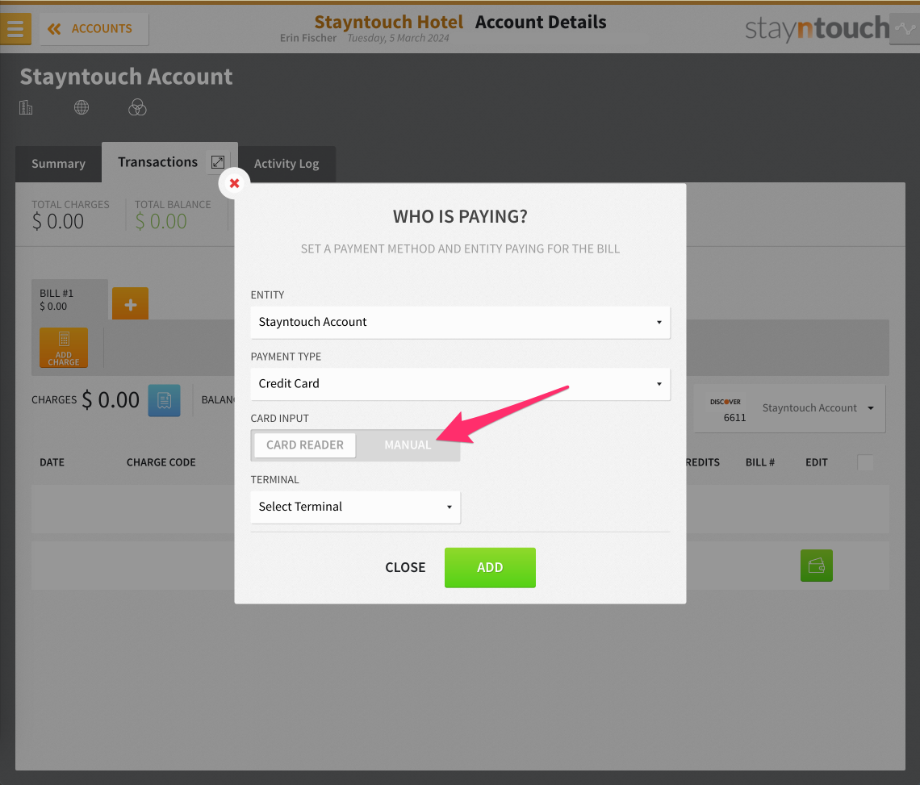Open the Payment Type dropdown
Viewport: 920px width, 785px height.
coord(460,384)
